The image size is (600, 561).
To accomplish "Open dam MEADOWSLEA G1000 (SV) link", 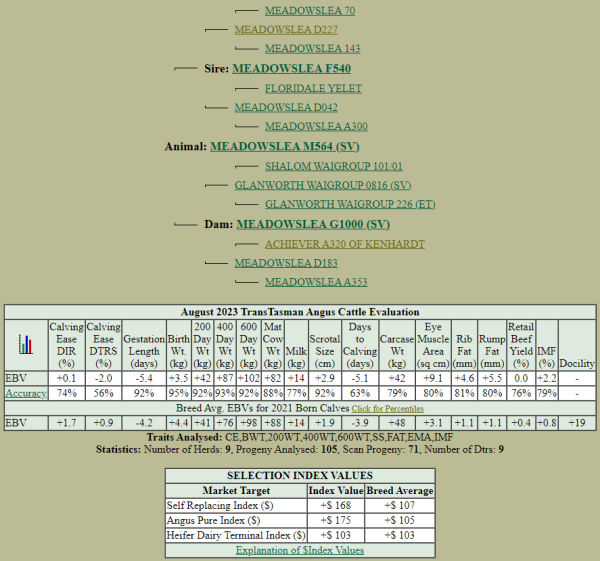I will tap(313, 224).
